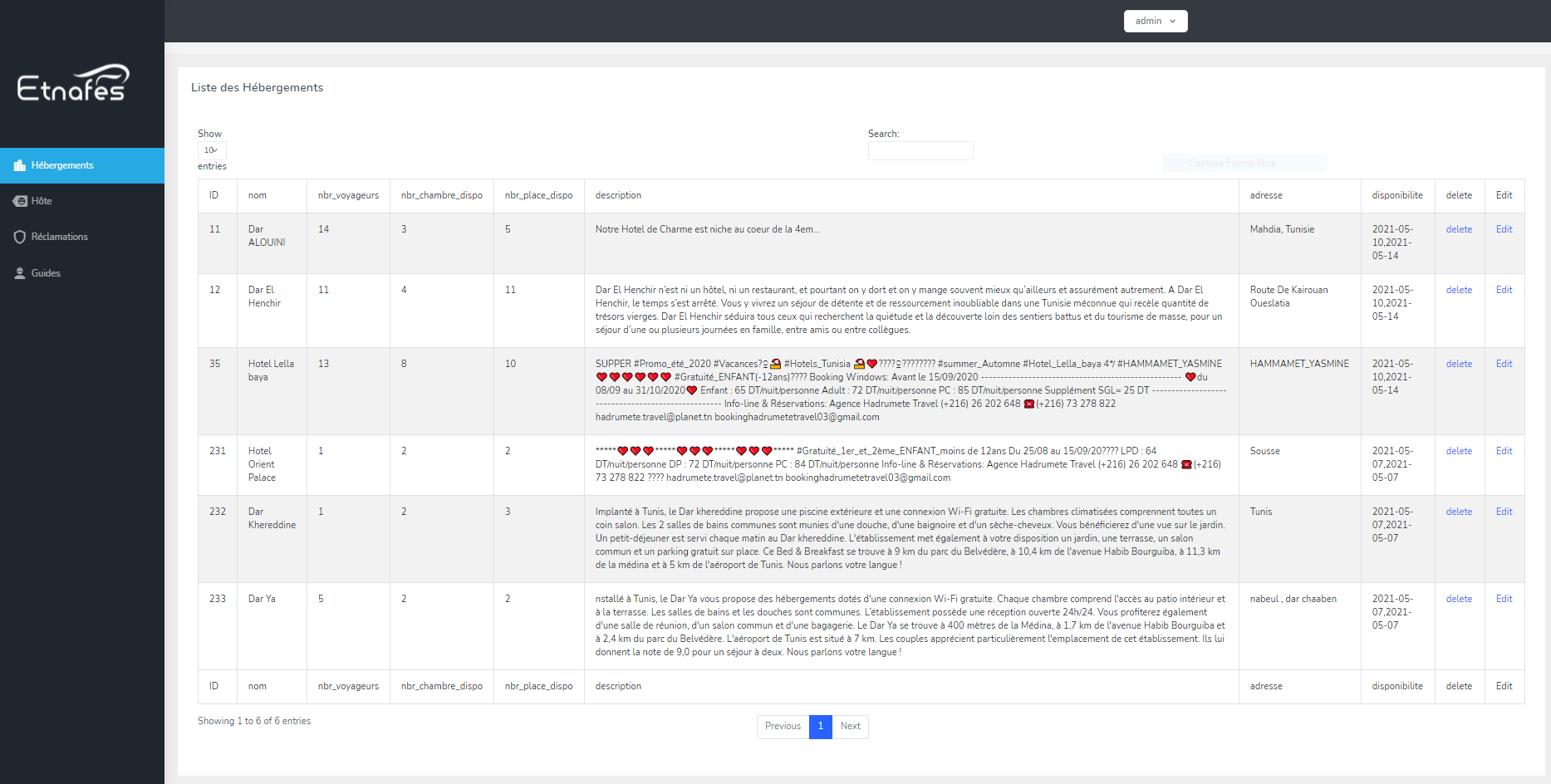Click the Hébergements building icon
Screen dimensions: 1551x784
(20, 166)
